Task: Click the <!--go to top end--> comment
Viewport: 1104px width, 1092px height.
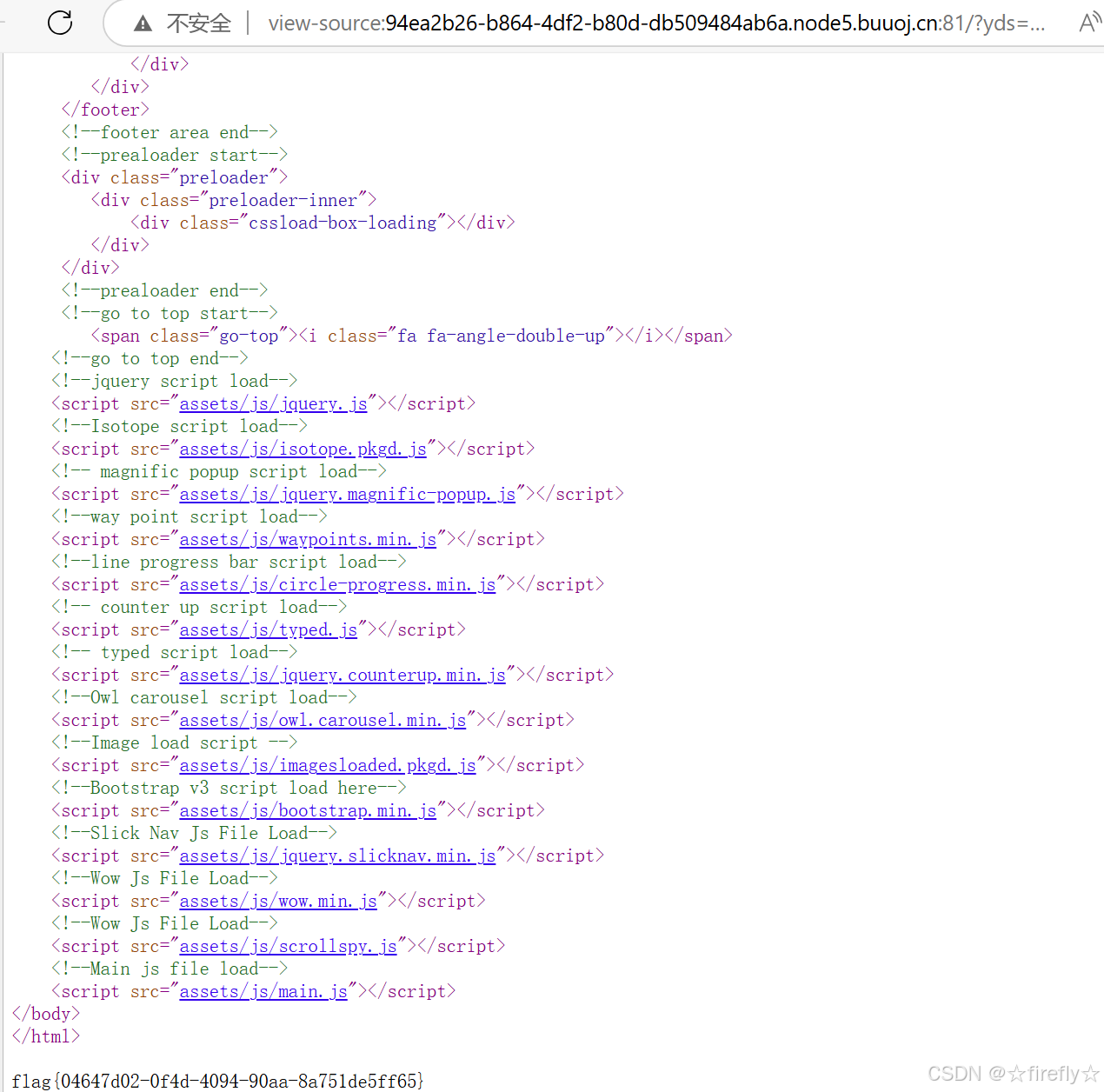Action: (150, 358)
